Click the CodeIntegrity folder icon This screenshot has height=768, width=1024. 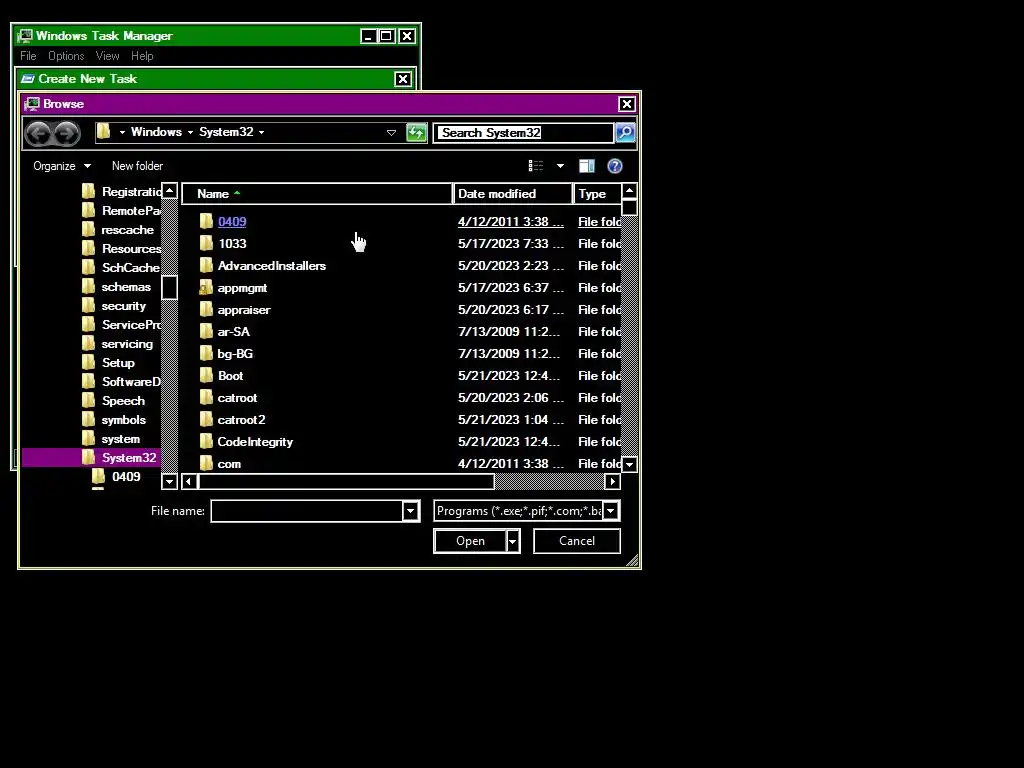206,441
